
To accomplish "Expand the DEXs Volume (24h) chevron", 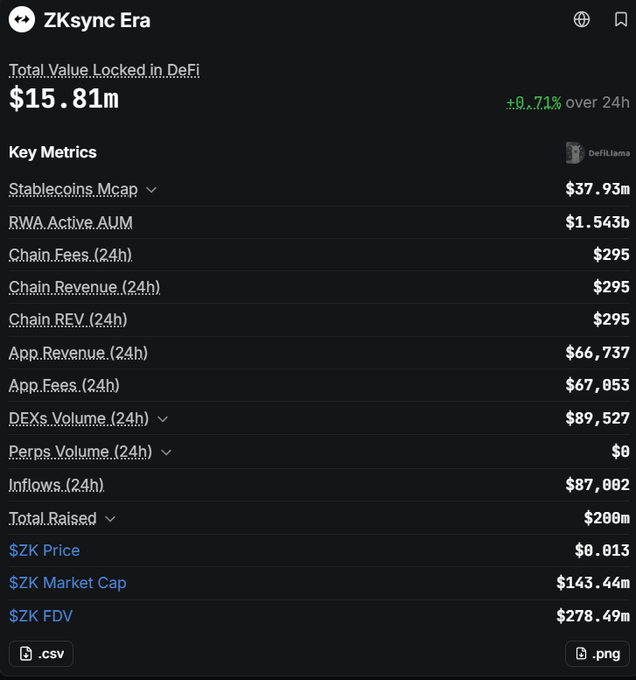I will tap(163, 419).
